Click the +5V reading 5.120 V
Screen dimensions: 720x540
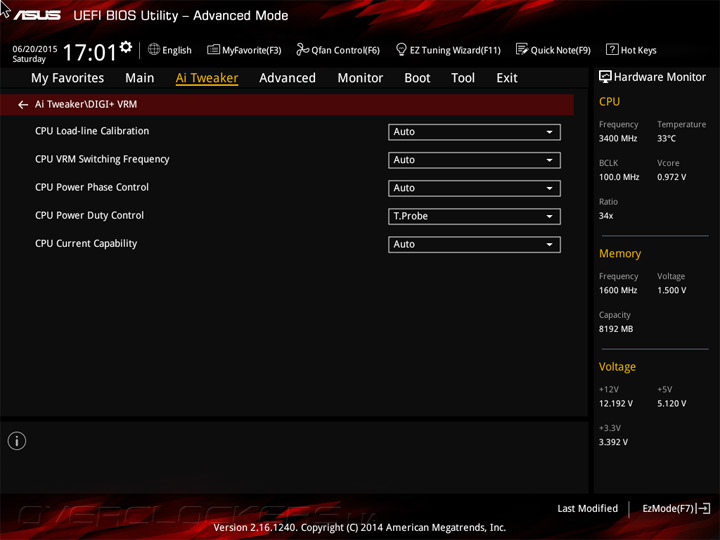click(x=671, y=403)
